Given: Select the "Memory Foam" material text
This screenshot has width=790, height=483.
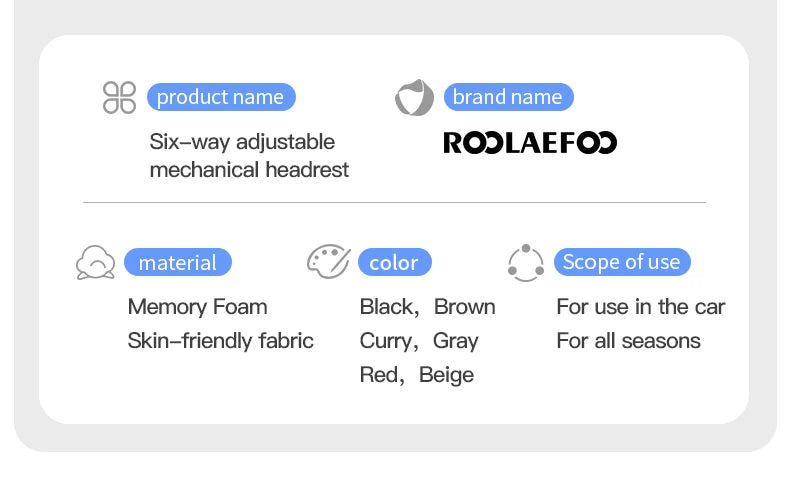Looking at the screenshot, I should [x=198, y=307].
